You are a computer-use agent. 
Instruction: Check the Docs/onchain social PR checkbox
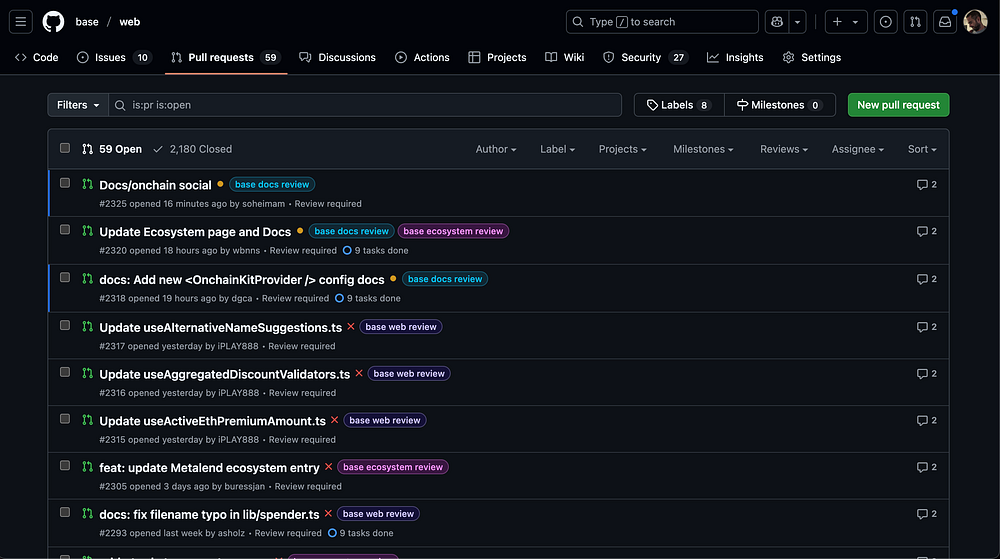click(65, 183)
